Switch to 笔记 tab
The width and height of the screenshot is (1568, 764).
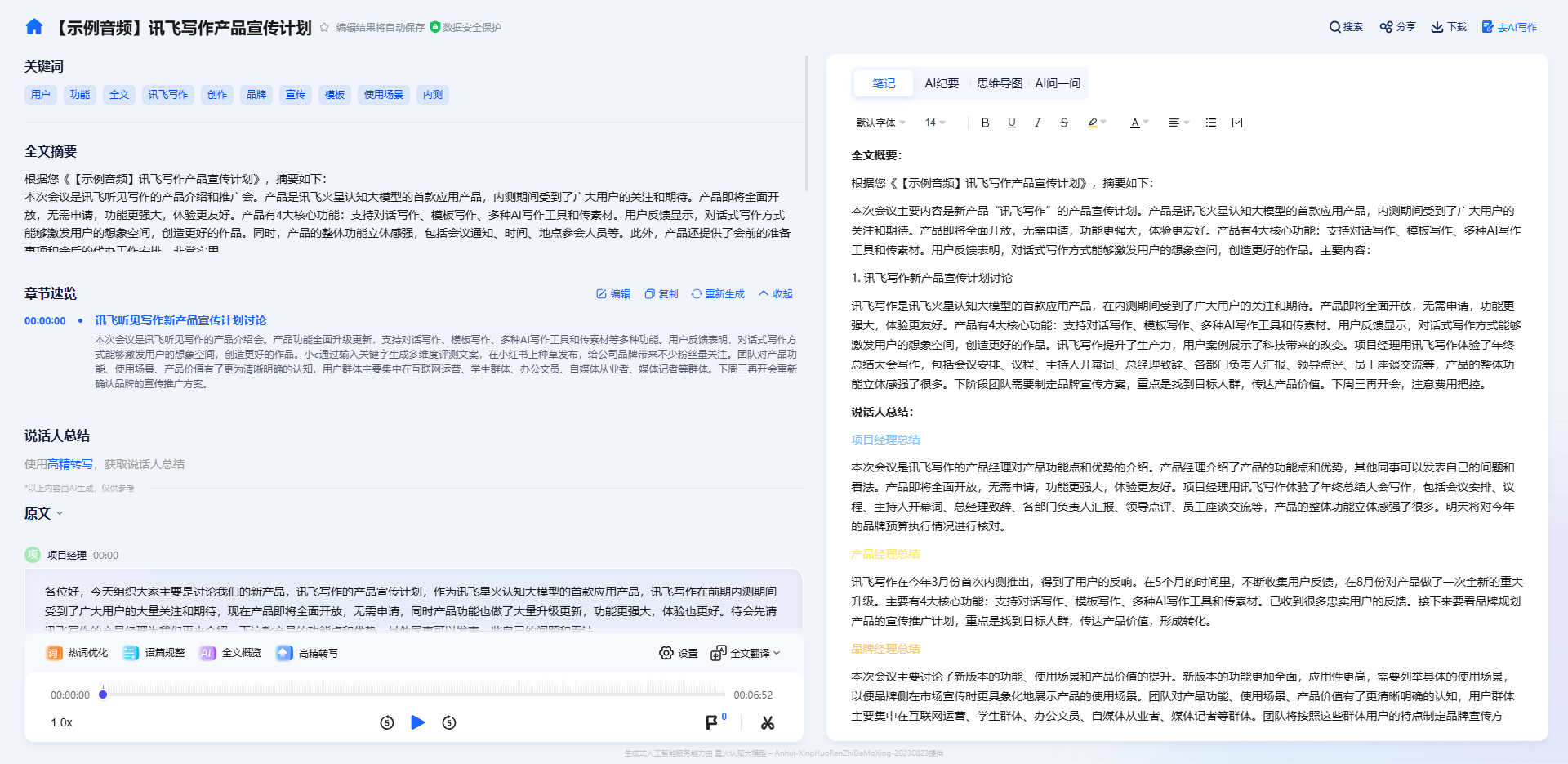click(884, 83)
